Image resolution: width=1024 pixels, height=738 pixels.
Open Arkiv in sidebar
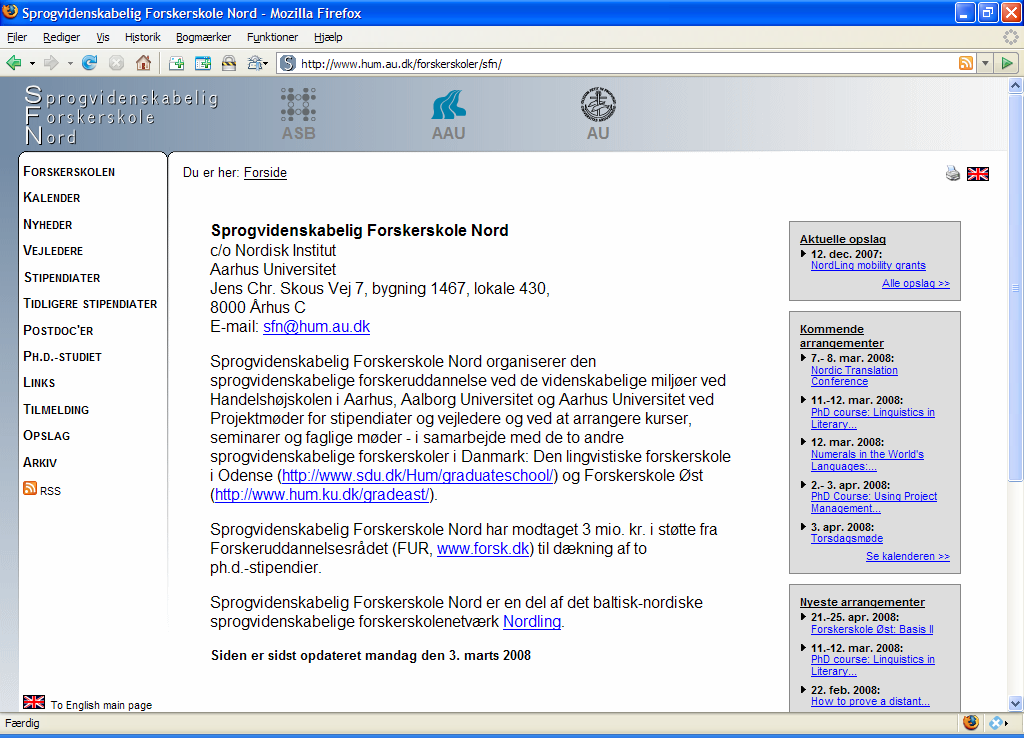pos(40,462)
